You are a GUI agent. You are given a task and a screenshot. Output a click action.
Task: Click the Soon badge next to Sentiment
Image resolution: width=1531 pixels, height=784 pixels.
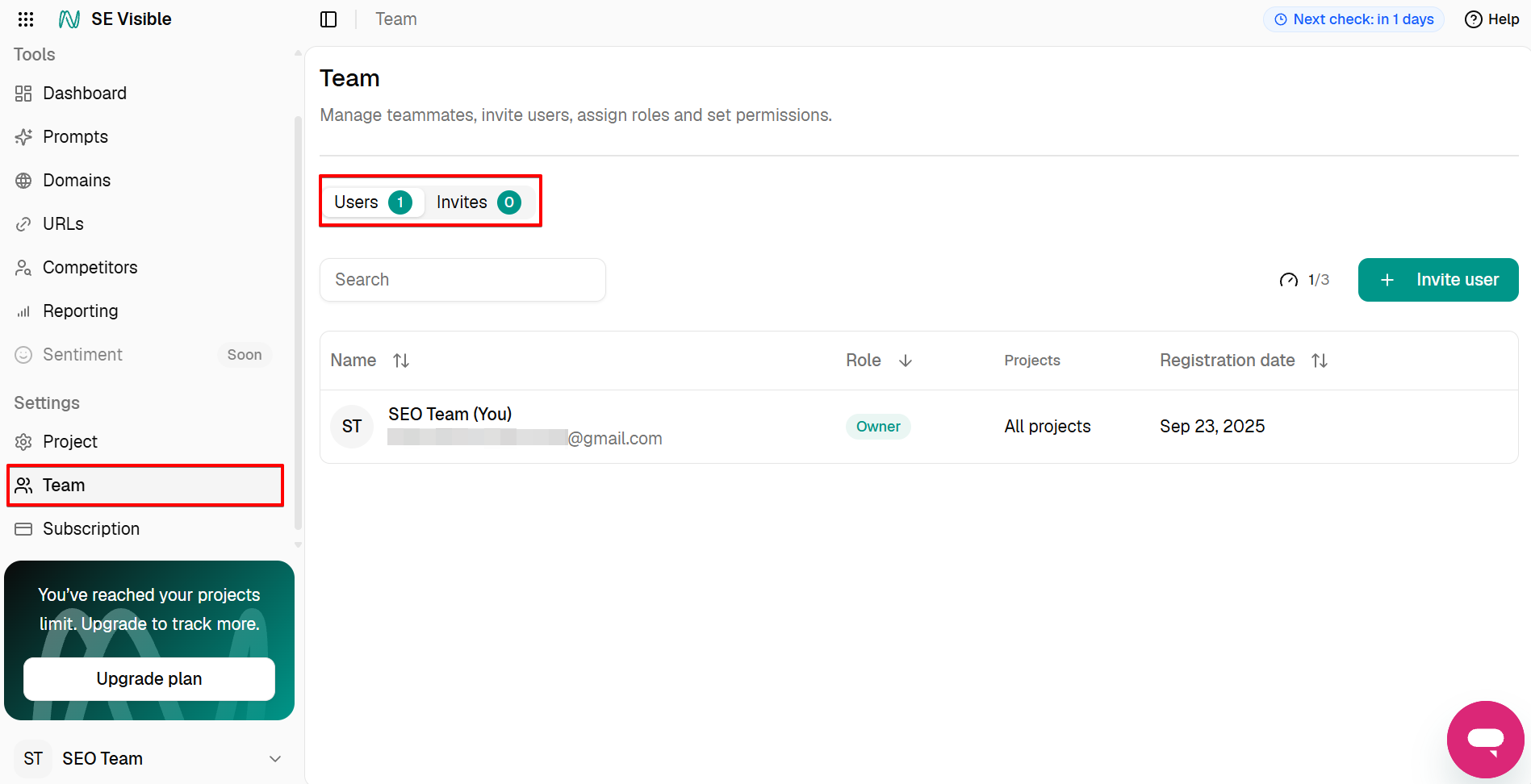tap(245, 355)
